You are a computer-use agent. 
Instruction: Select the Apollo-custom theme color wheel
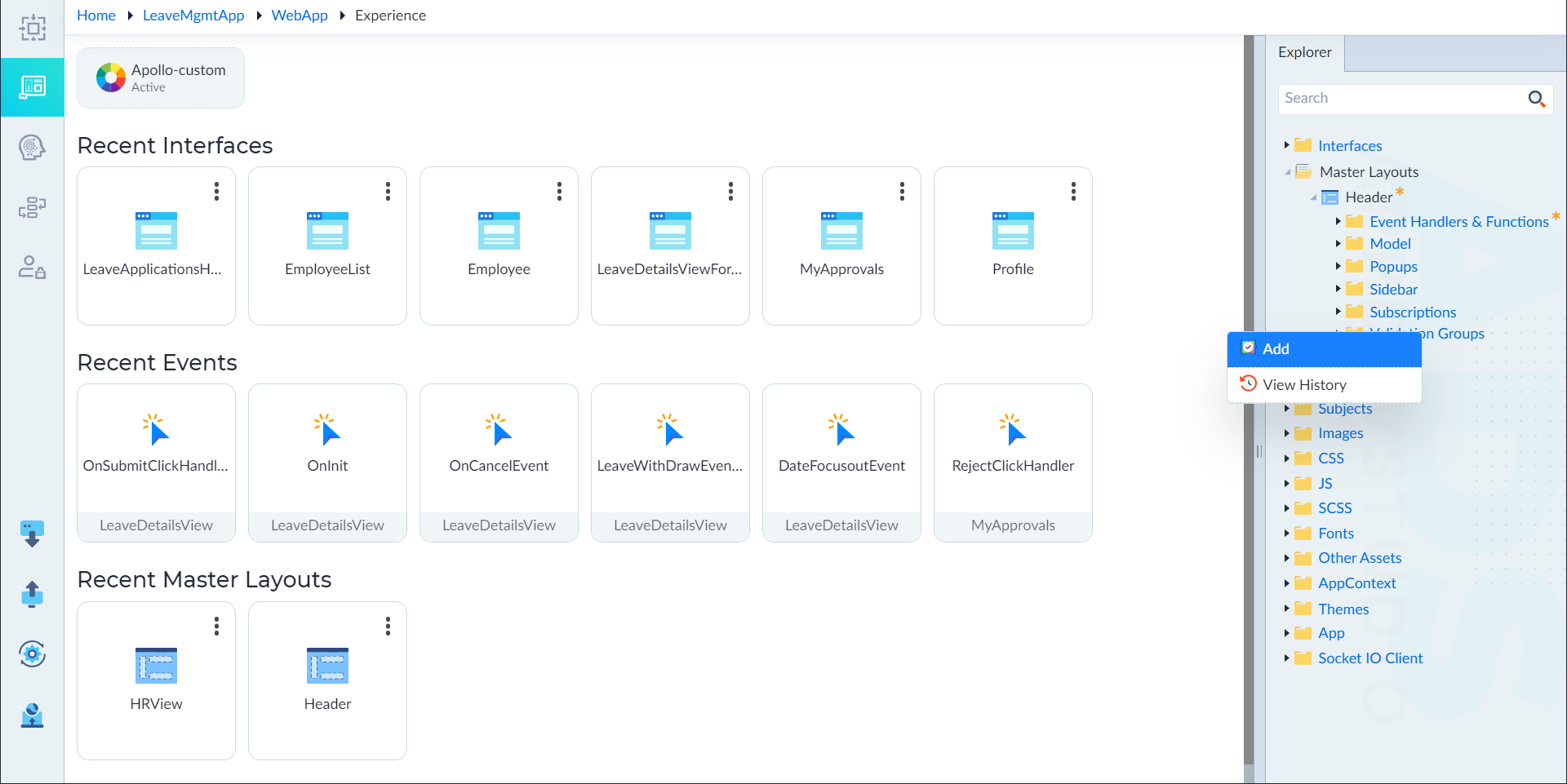(x=111, y=78)
